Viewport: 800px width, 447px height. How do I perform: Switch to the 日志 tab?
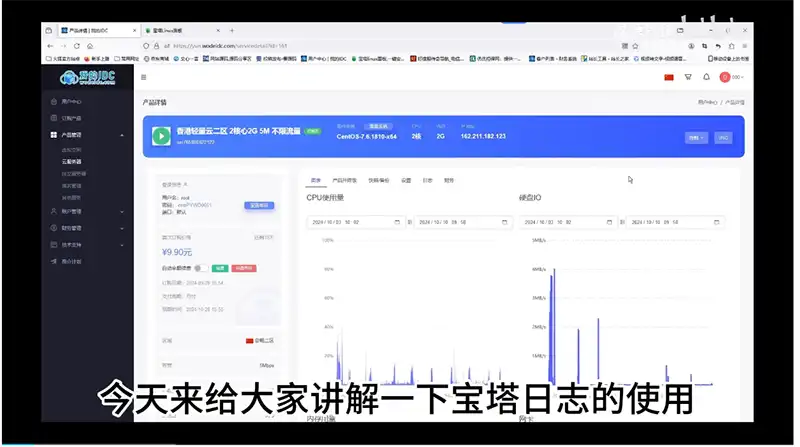(x=427, y=181)
